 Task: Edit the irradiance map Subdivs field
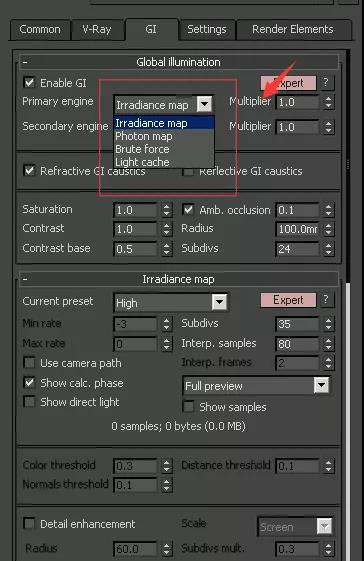(297, 324)
